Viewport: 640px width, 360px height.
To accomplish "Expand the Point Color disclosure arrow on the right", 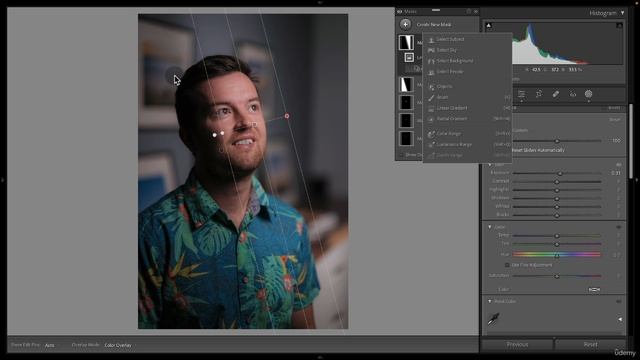I will tap(620, 320).
